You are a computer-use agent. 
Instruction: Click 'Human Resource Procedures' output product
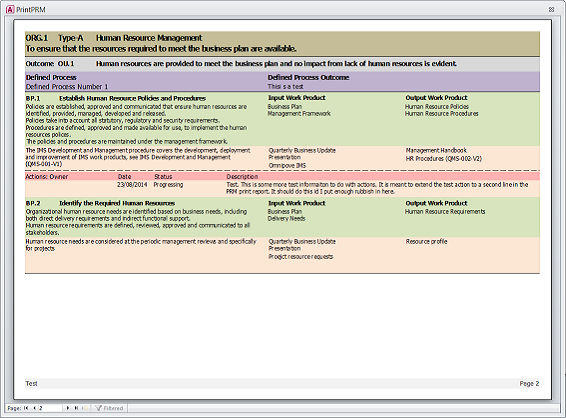441,113
